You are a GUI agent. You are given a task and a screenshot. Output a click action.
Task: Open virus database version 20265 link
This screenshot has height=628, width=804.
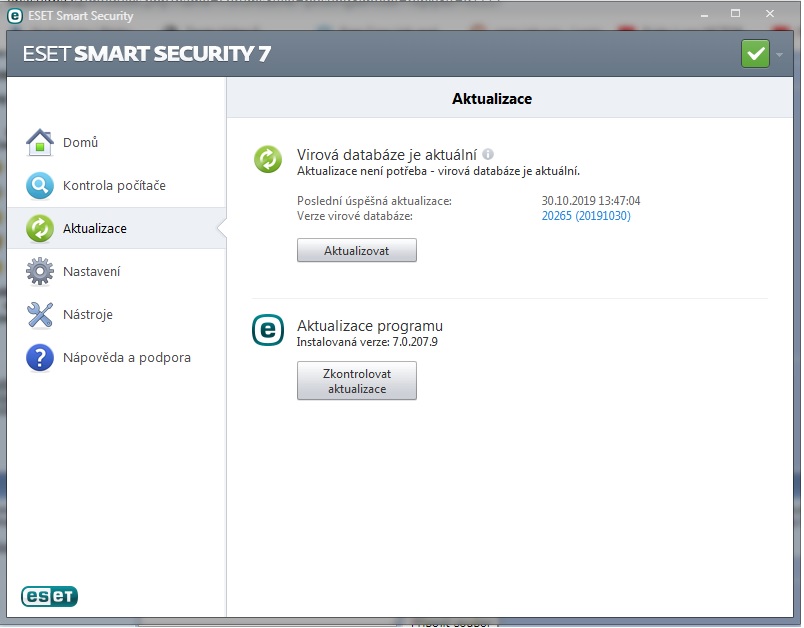coord(585,216)
